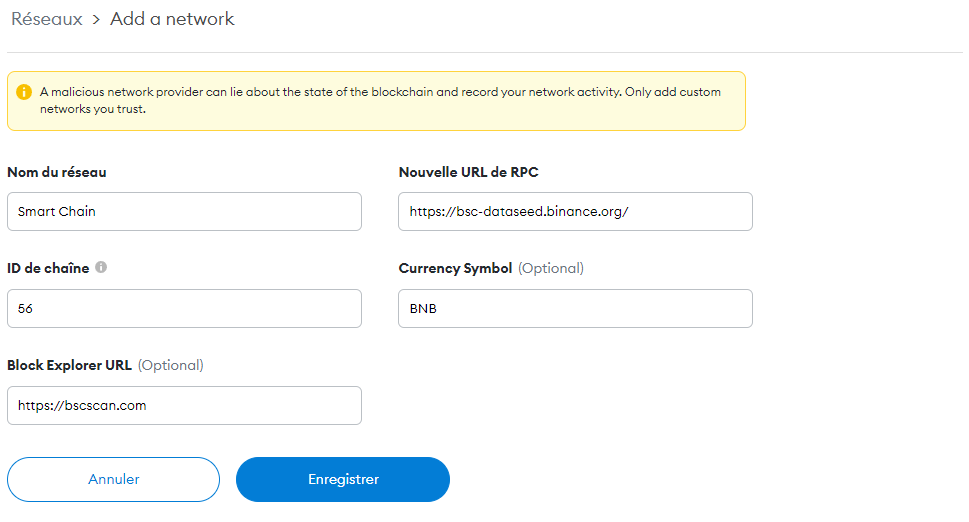Click the breadcrumb chevron after Réseaux
Viewport: 969px width, 522px height.
click(97, 19)
